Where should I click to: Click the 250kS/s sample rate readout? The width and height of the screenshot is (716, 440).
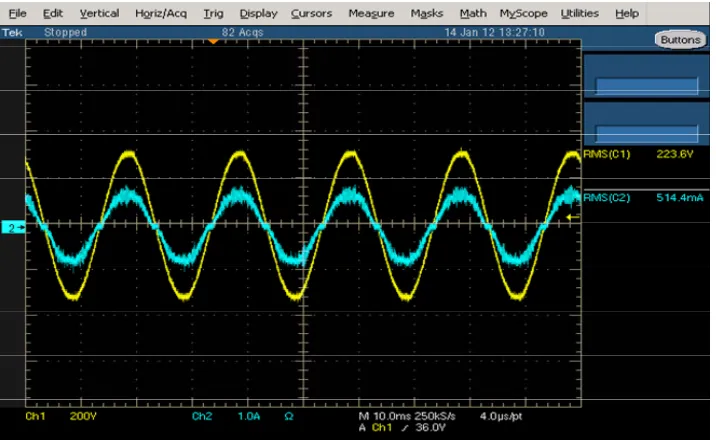pyautogui.click(x=435, y=416)
